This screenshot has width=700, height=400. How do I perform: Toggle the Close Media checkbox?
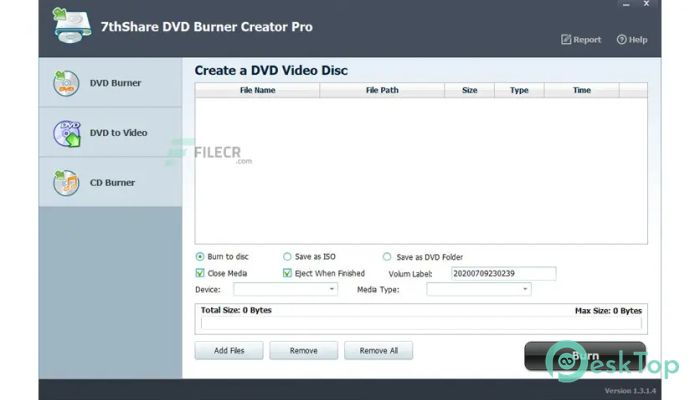pos(200,273)
